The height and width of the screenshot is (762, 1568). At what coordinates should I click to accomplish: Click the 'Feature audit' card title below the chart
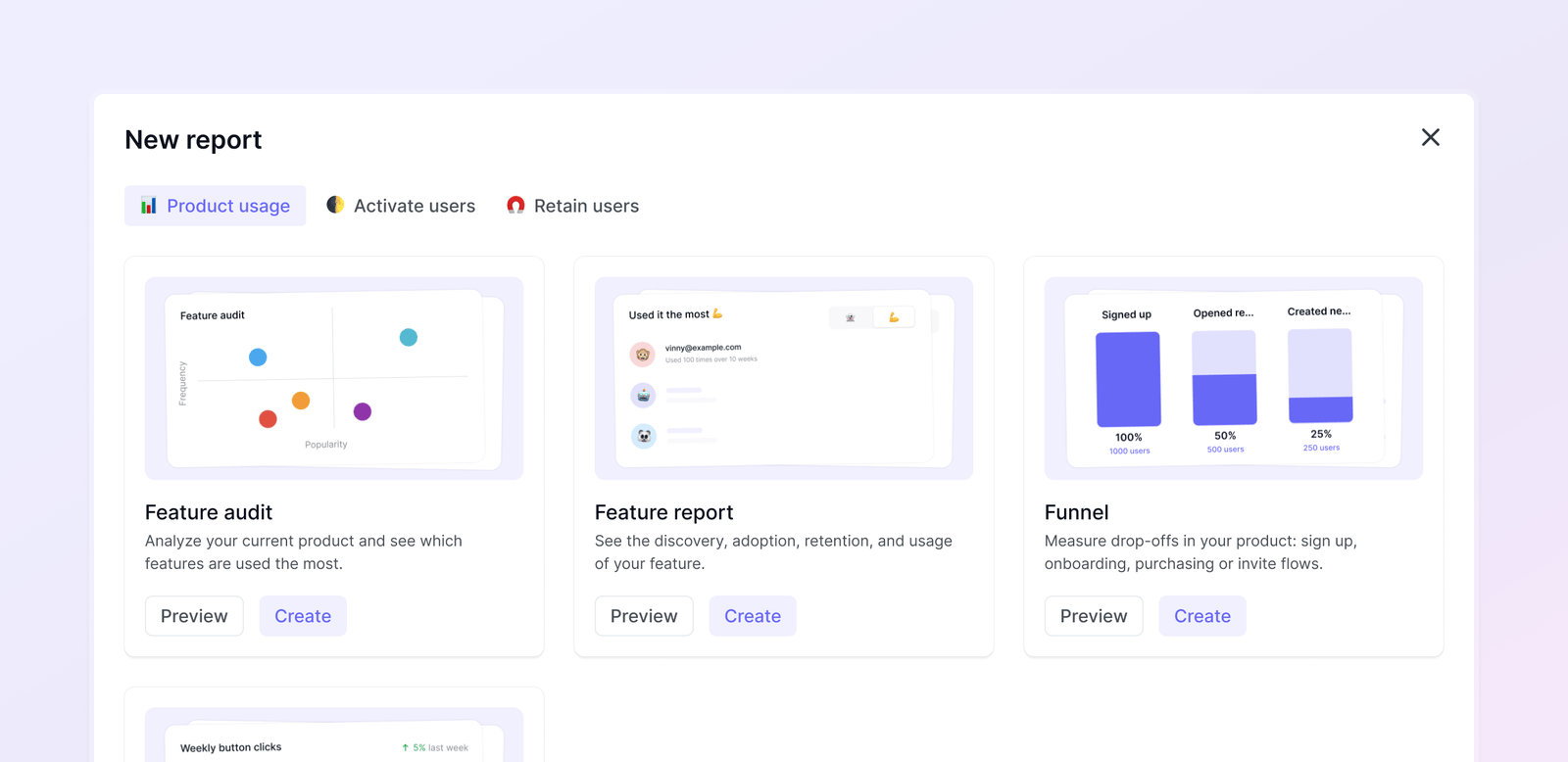[x=209, y=512]
